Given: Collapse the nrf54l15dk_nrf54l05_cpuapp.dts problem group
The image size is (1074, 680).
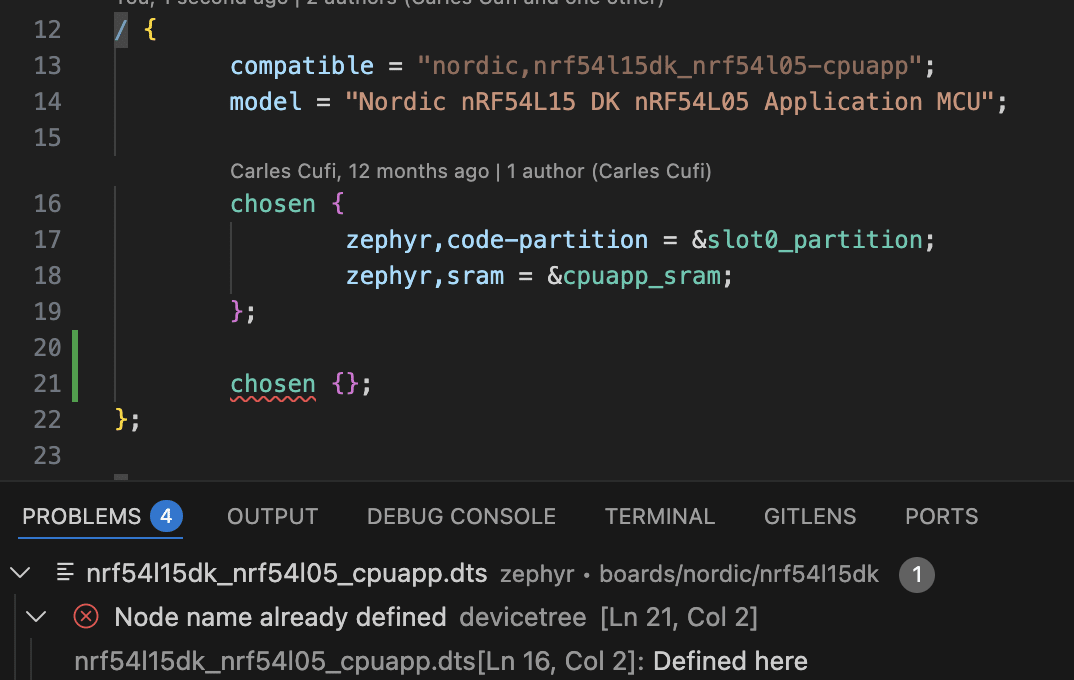Looking at the screenshot, I should pyautogui.click(x=18, y=574).
